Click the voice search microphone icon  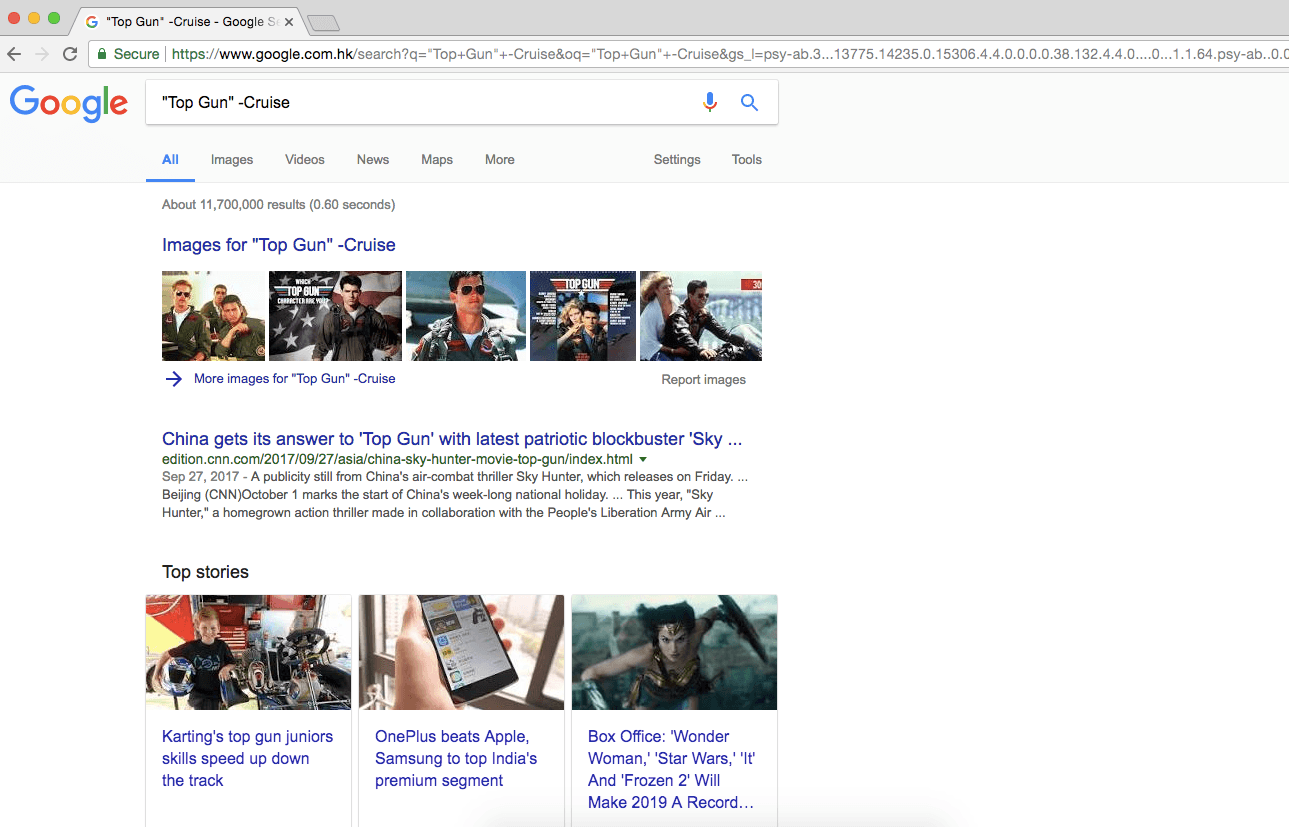(710, 102)
